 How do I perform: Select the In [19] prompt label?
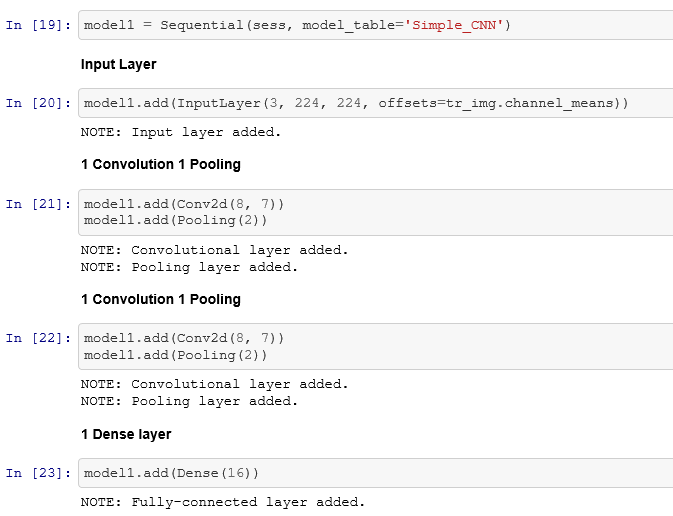(x=38, y=25)
